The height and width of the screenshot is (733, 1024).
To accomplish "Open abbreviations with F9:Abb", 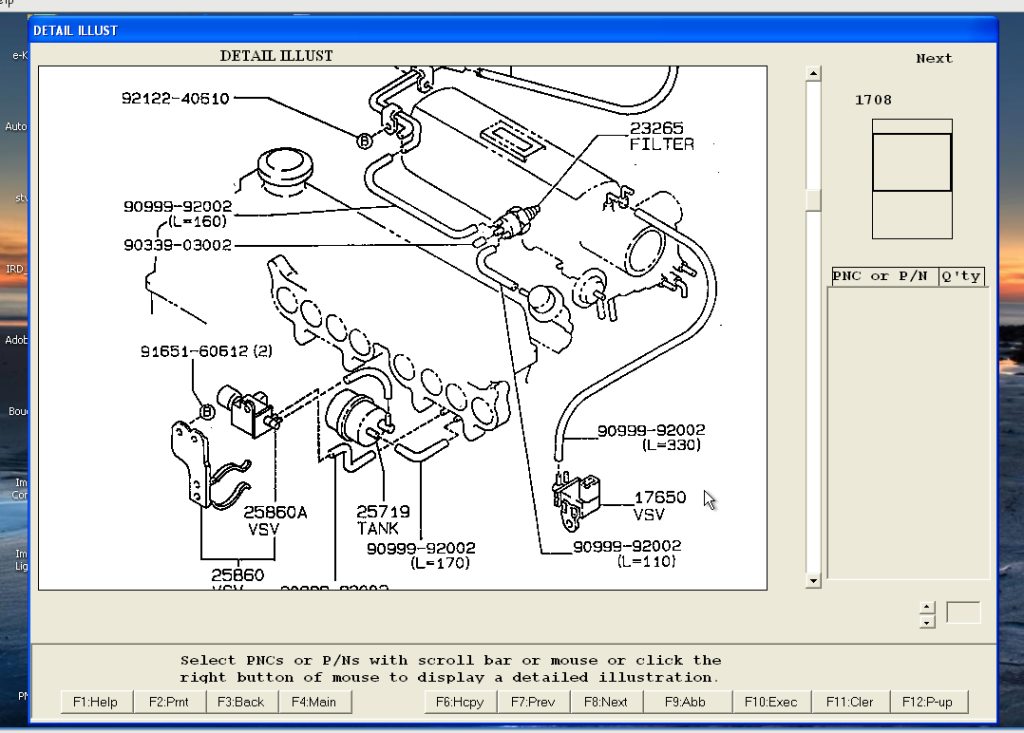I will tap(686, 702).
